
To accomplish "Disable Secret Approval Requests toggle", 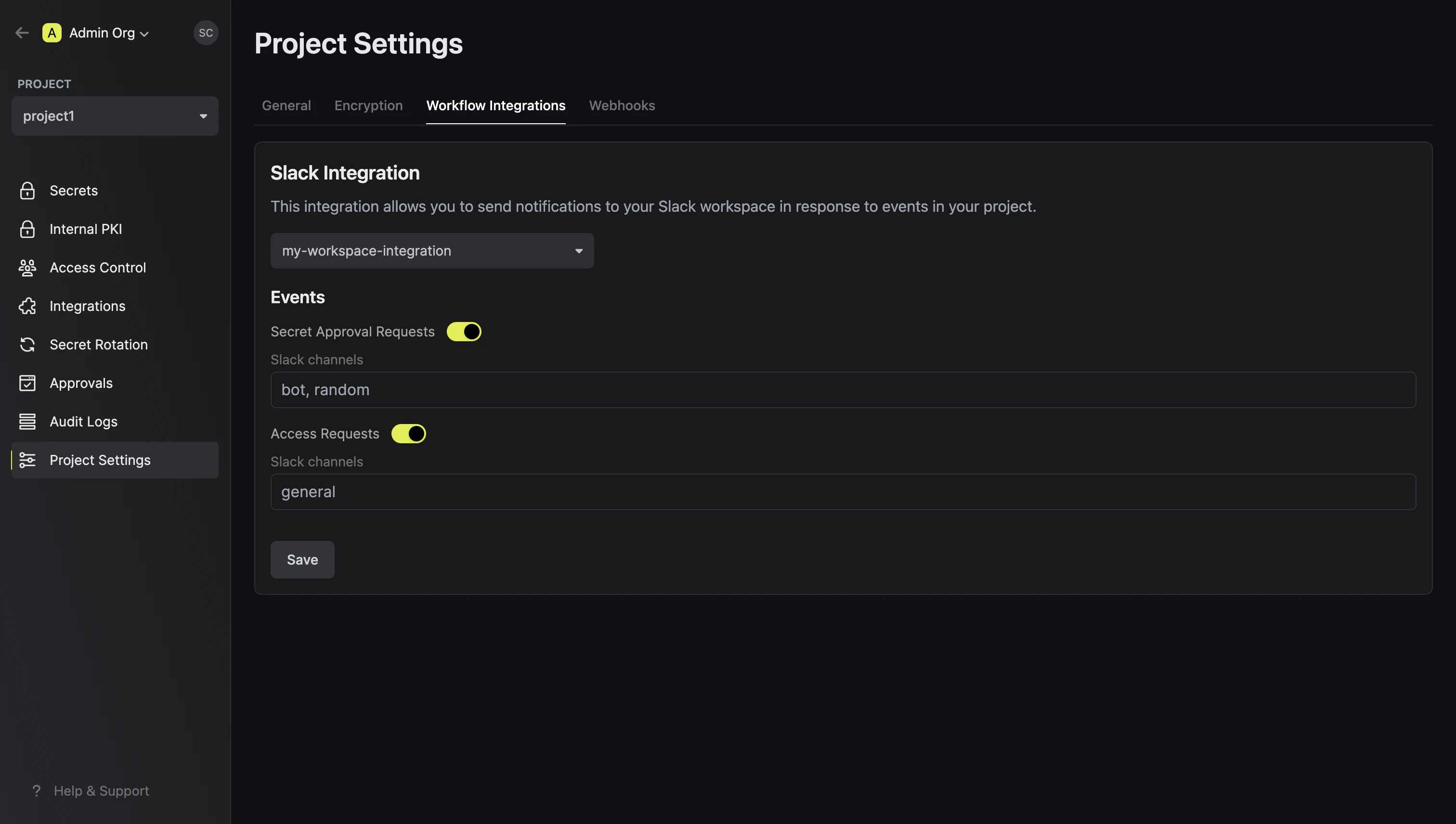I will [x=464, y=332].
